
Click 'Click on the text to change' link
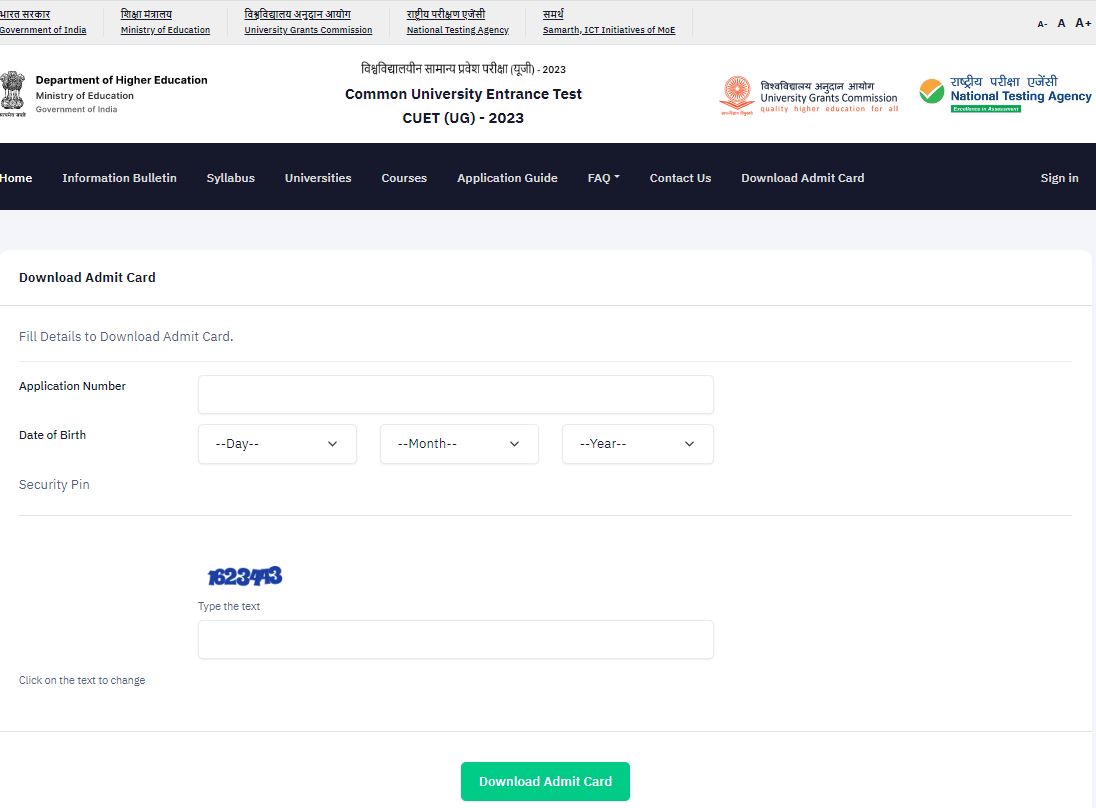[x=82, y=680]
